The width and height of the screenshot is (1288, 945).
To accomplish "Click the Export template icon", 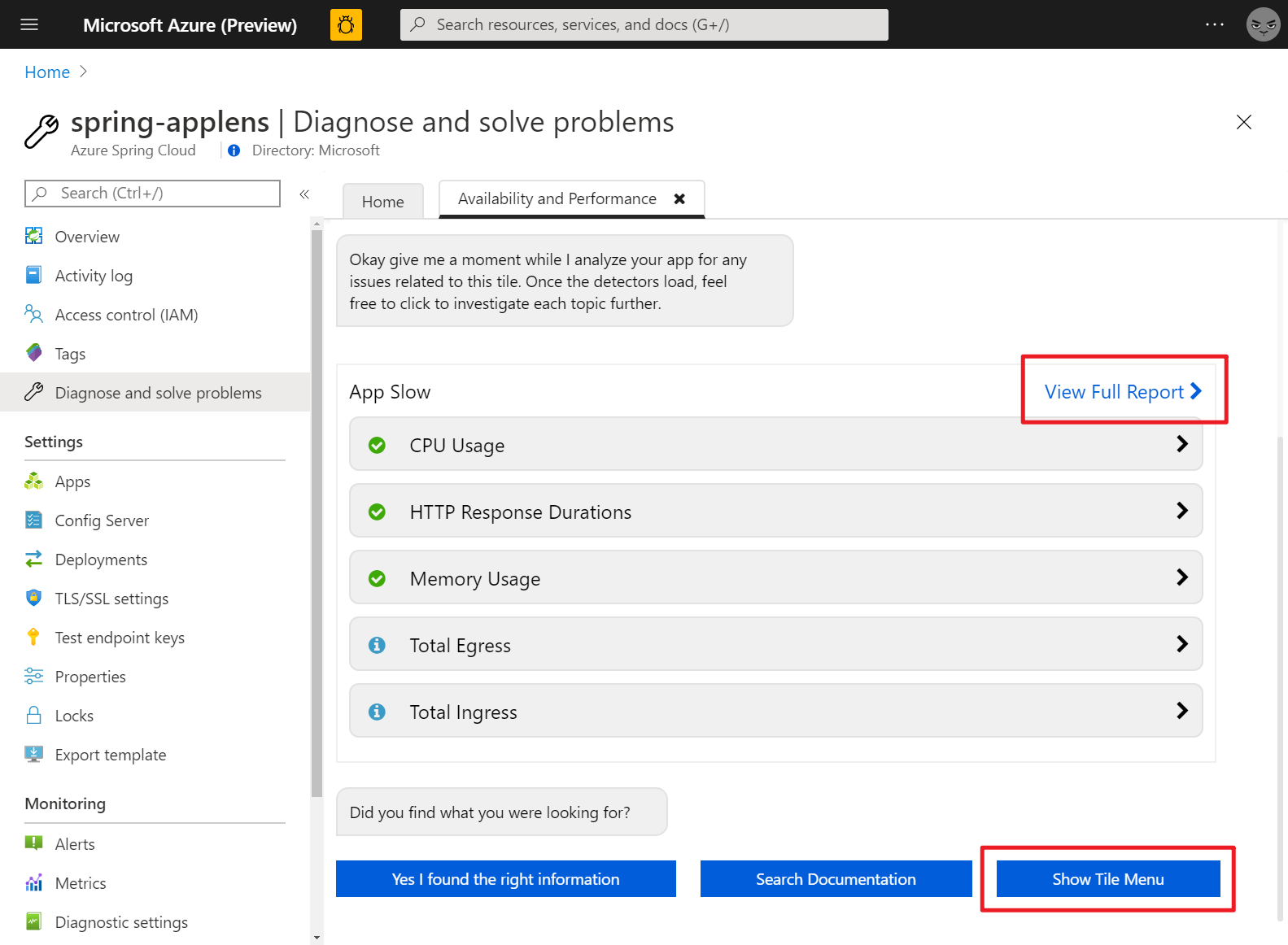I will (33, 754).
